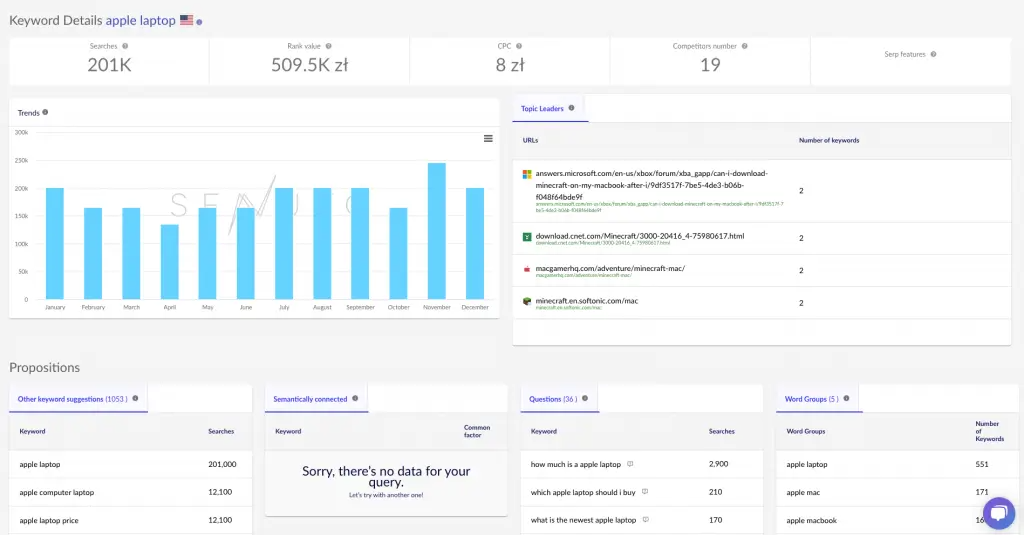Click the 'apple laptop price' keyword row
Viewport: 1024px width, 535px height.
point(130,521)
